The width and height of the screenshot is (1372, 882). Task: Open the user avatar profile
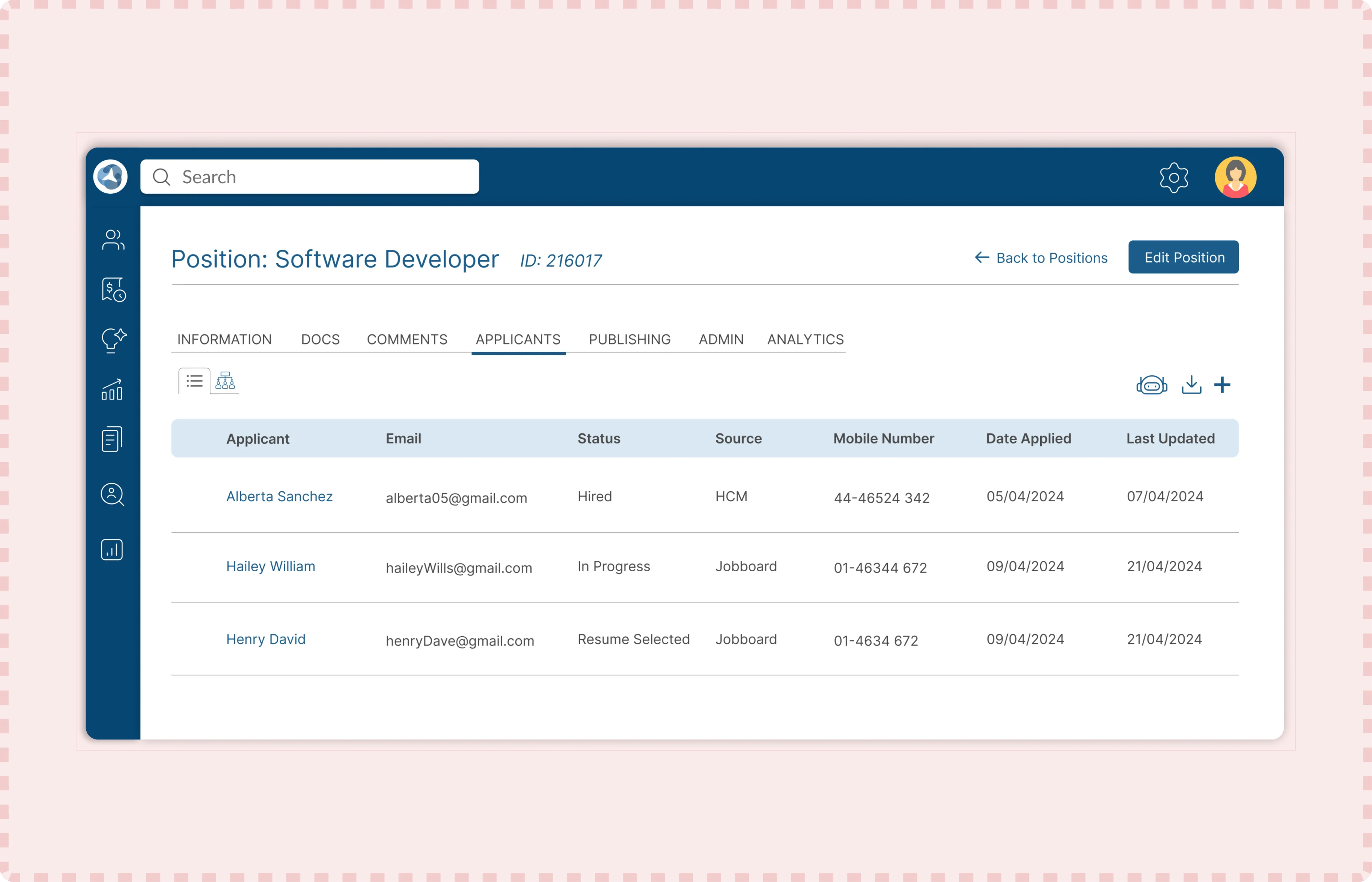(x=1235, y=178)
